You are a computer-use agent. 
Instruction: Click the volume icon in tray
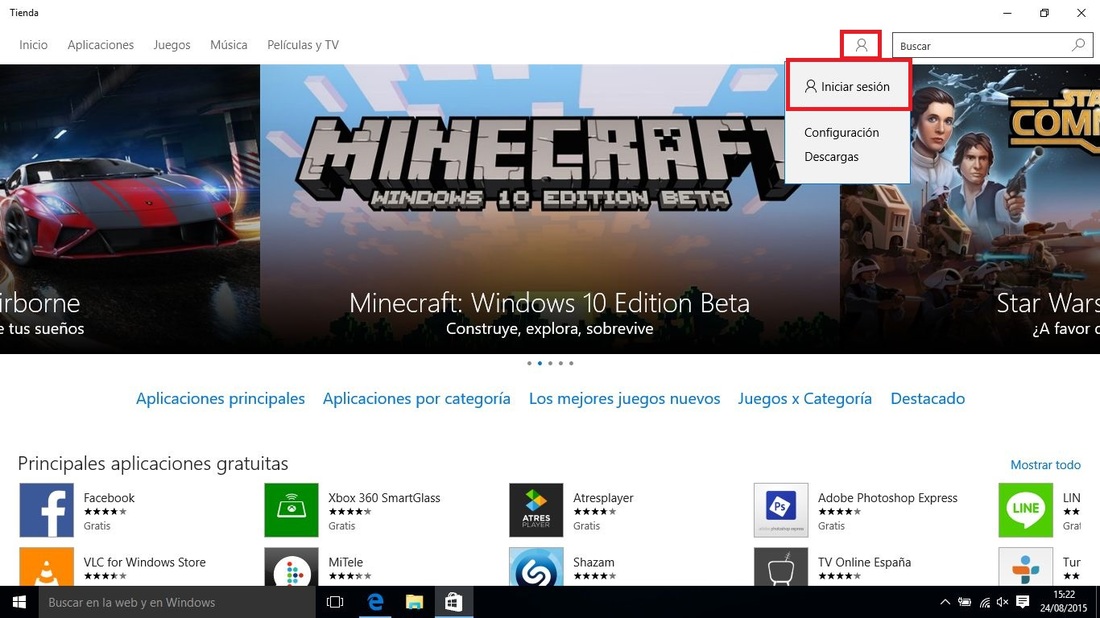pyautogui.click(x=1002, y=602)
